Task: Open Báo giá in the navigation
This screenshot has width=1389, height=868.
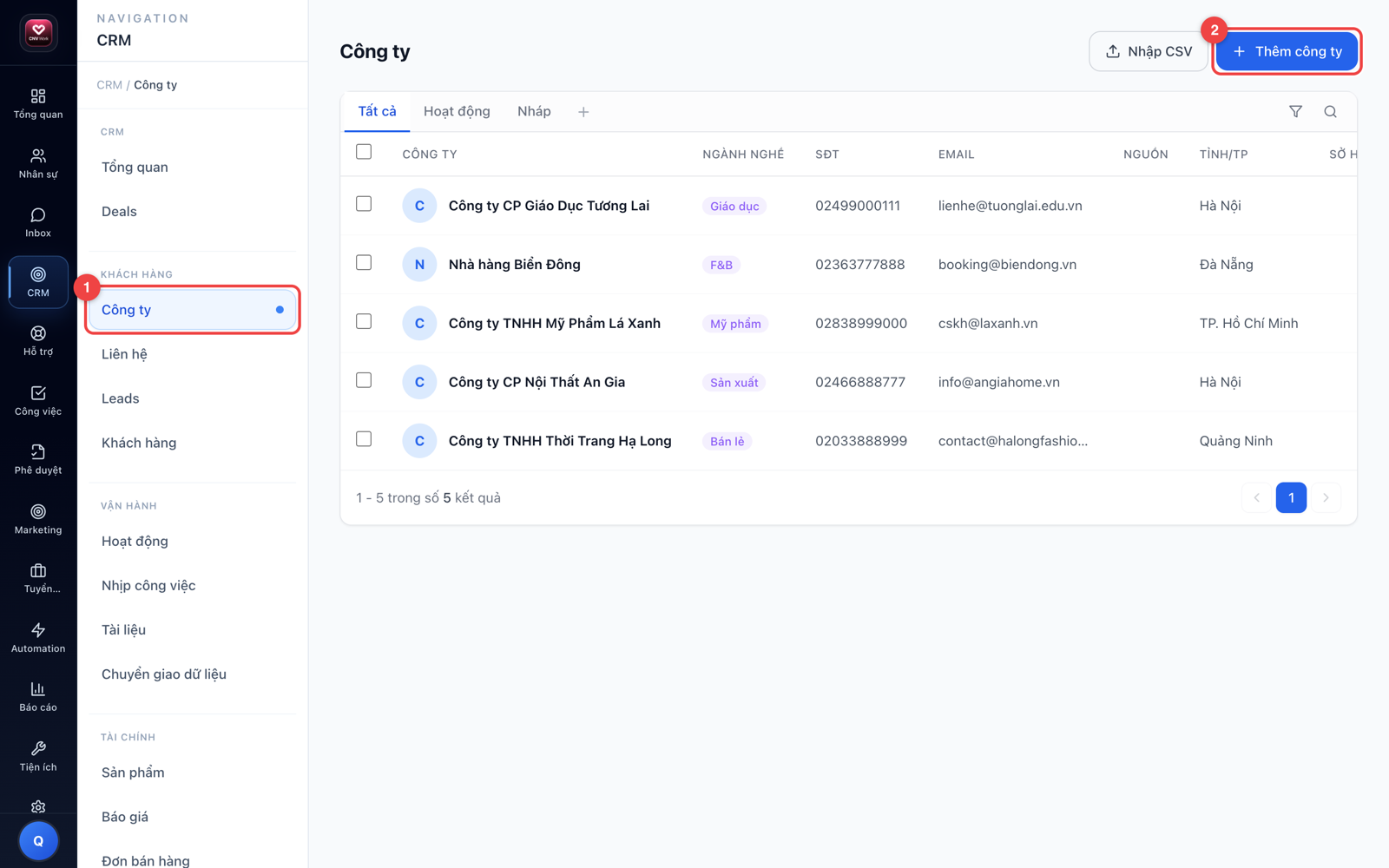Action: click(x=193, y=817)
